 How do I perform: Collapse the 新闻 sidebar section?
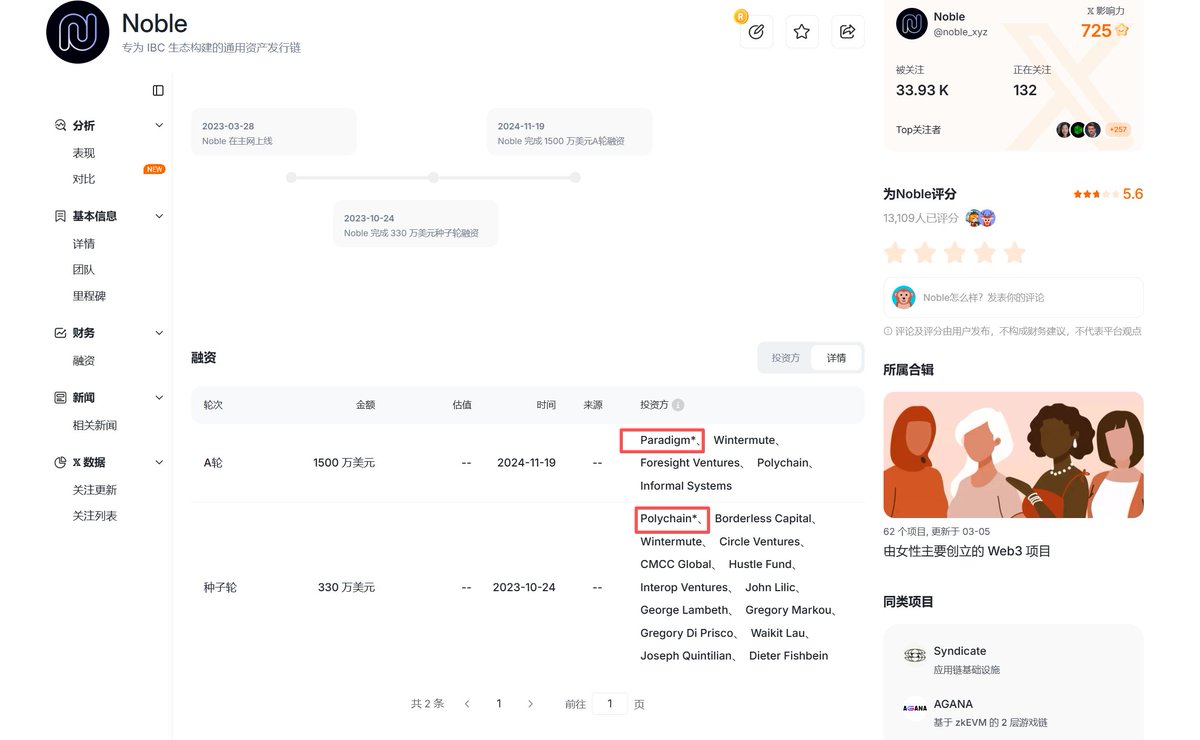[159, 398]
